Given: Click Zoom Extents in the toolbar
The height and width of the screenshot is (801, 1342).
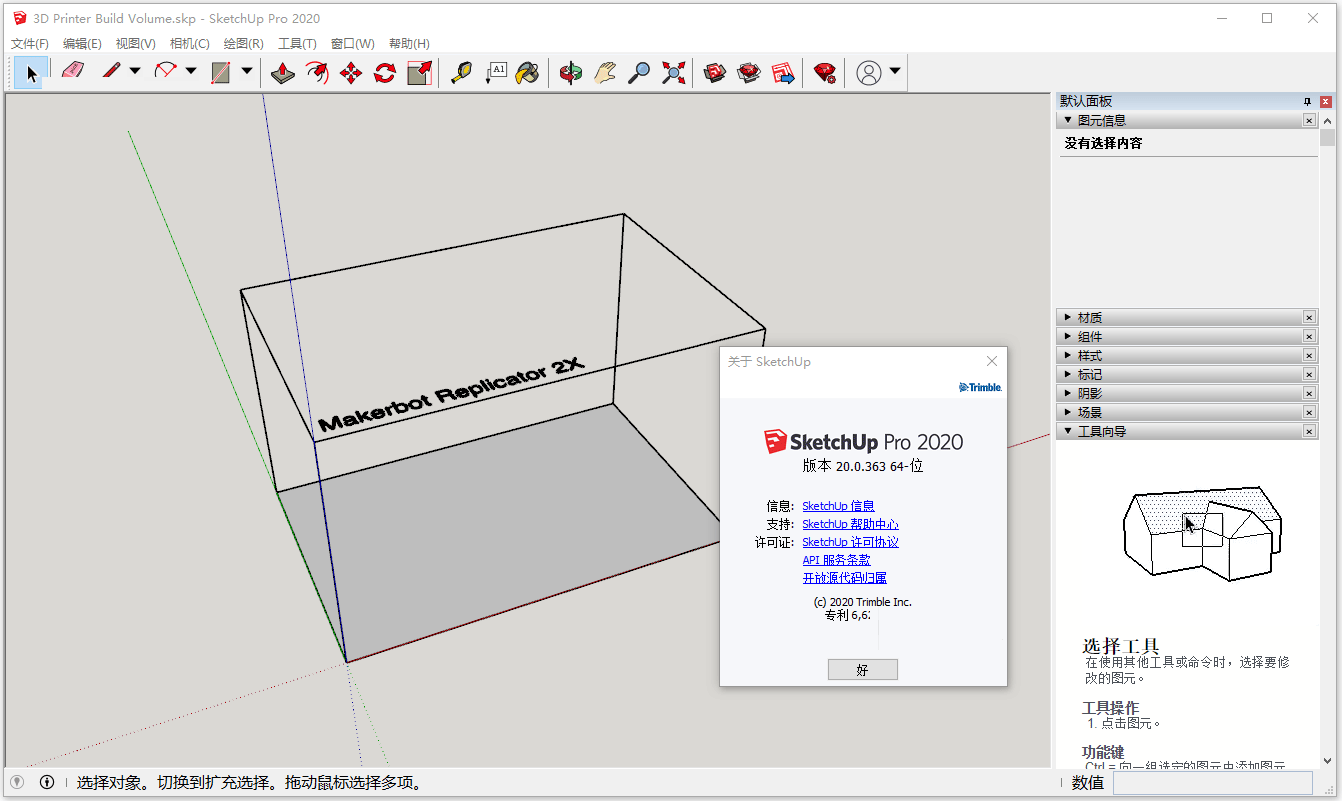Looking at the screenshot, I should [673, 72].
